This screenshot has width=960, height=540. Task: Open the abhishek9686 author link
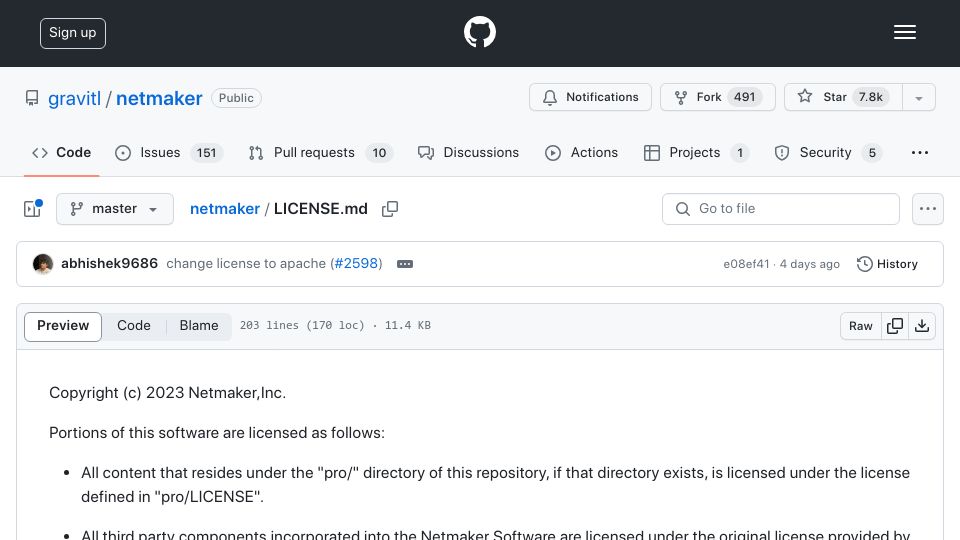(x=110, y=263)
